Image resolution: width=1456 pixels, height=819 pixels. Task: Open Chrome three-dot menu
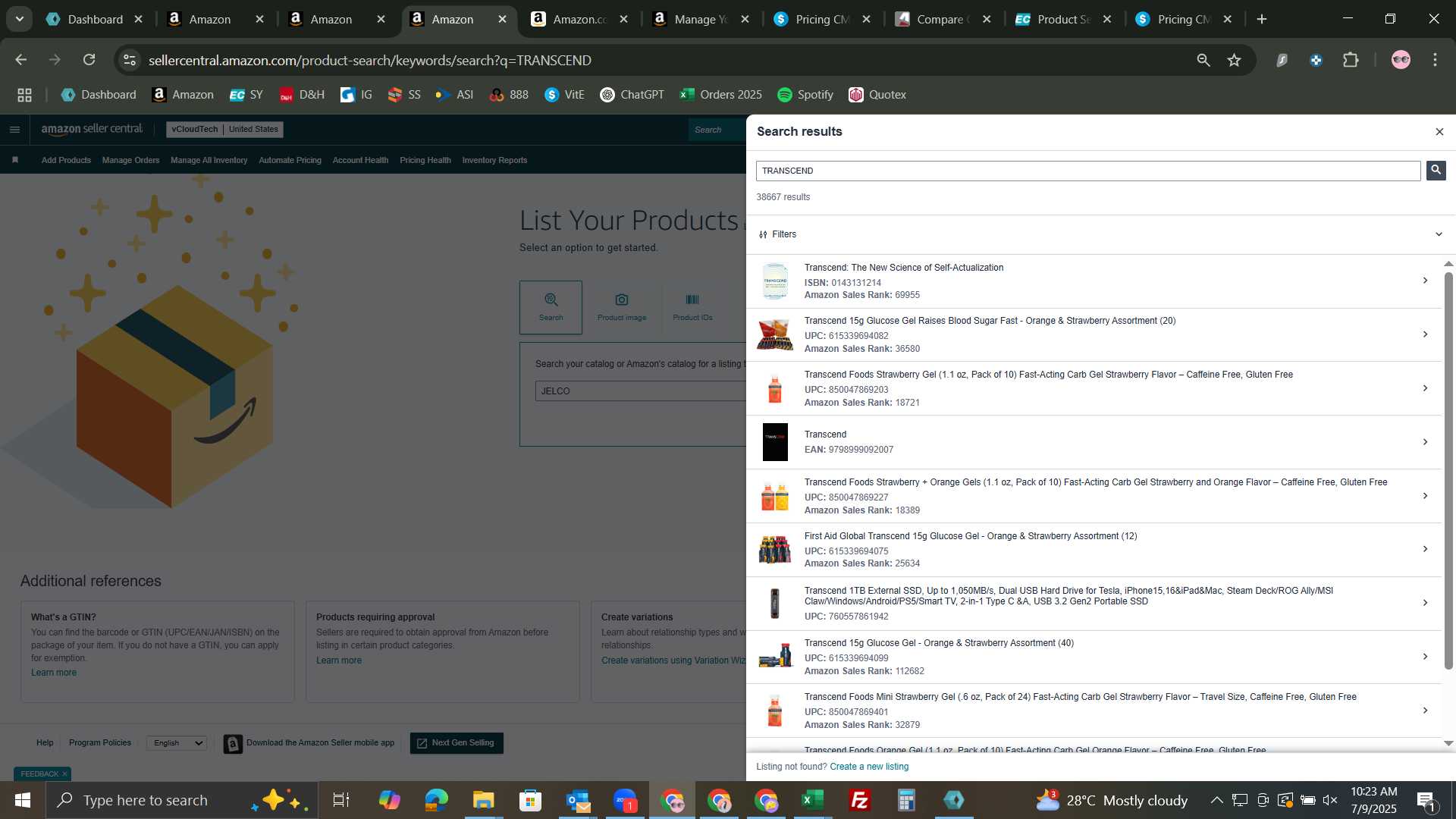coord(1435,60)
